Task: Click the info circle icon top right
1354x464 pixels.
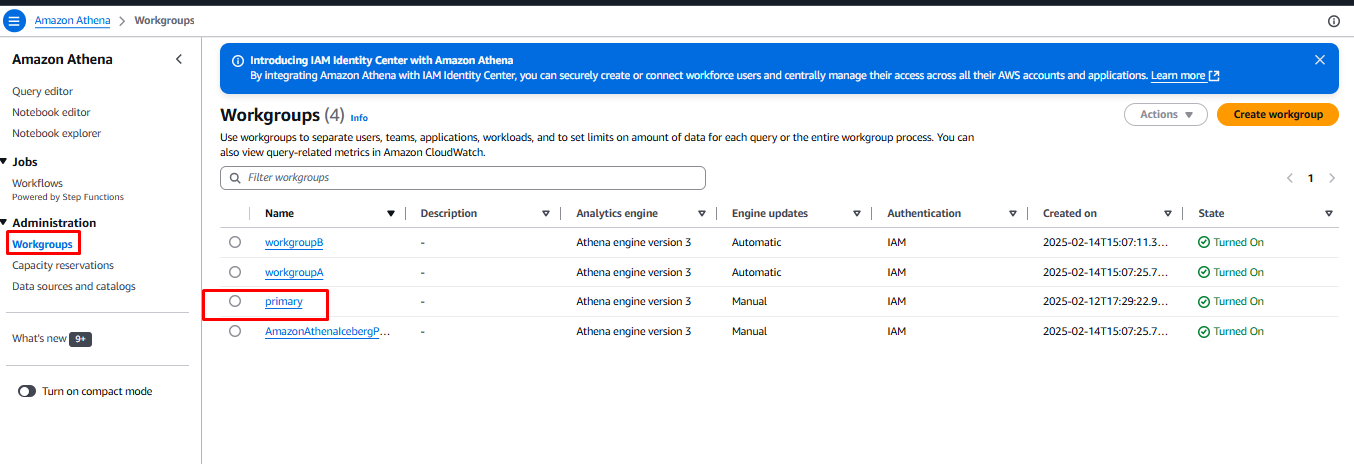Action: click(1333, 21)
